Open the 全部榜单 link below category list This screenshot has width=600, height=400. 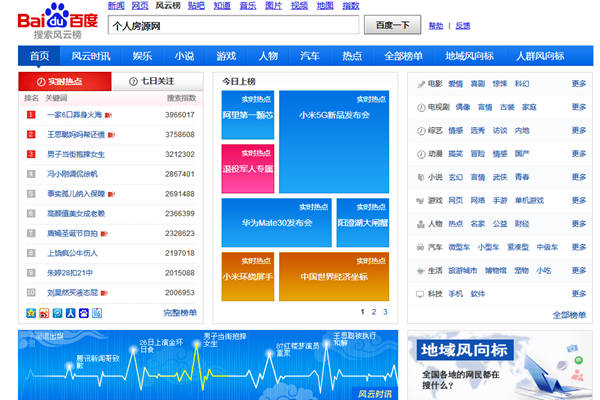click(569, 315)
